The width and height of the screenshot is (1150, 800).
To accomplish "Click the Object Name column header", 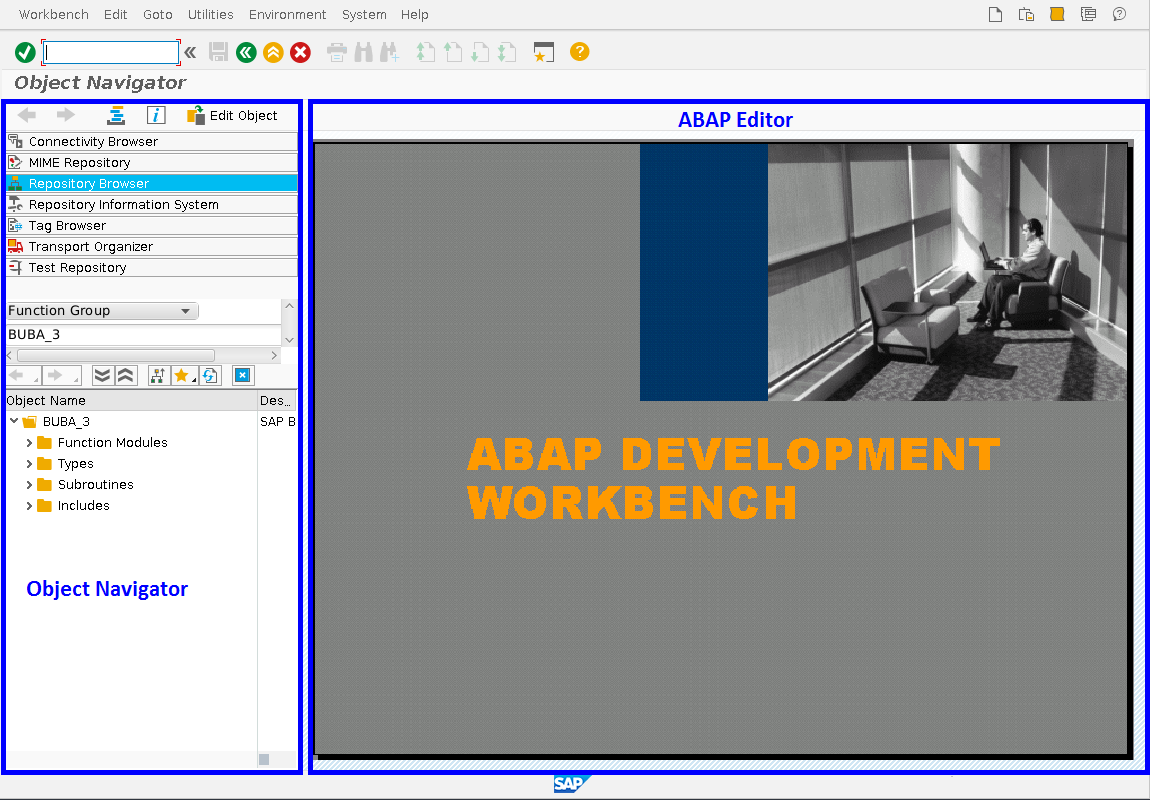I will (x=131, y=400).
